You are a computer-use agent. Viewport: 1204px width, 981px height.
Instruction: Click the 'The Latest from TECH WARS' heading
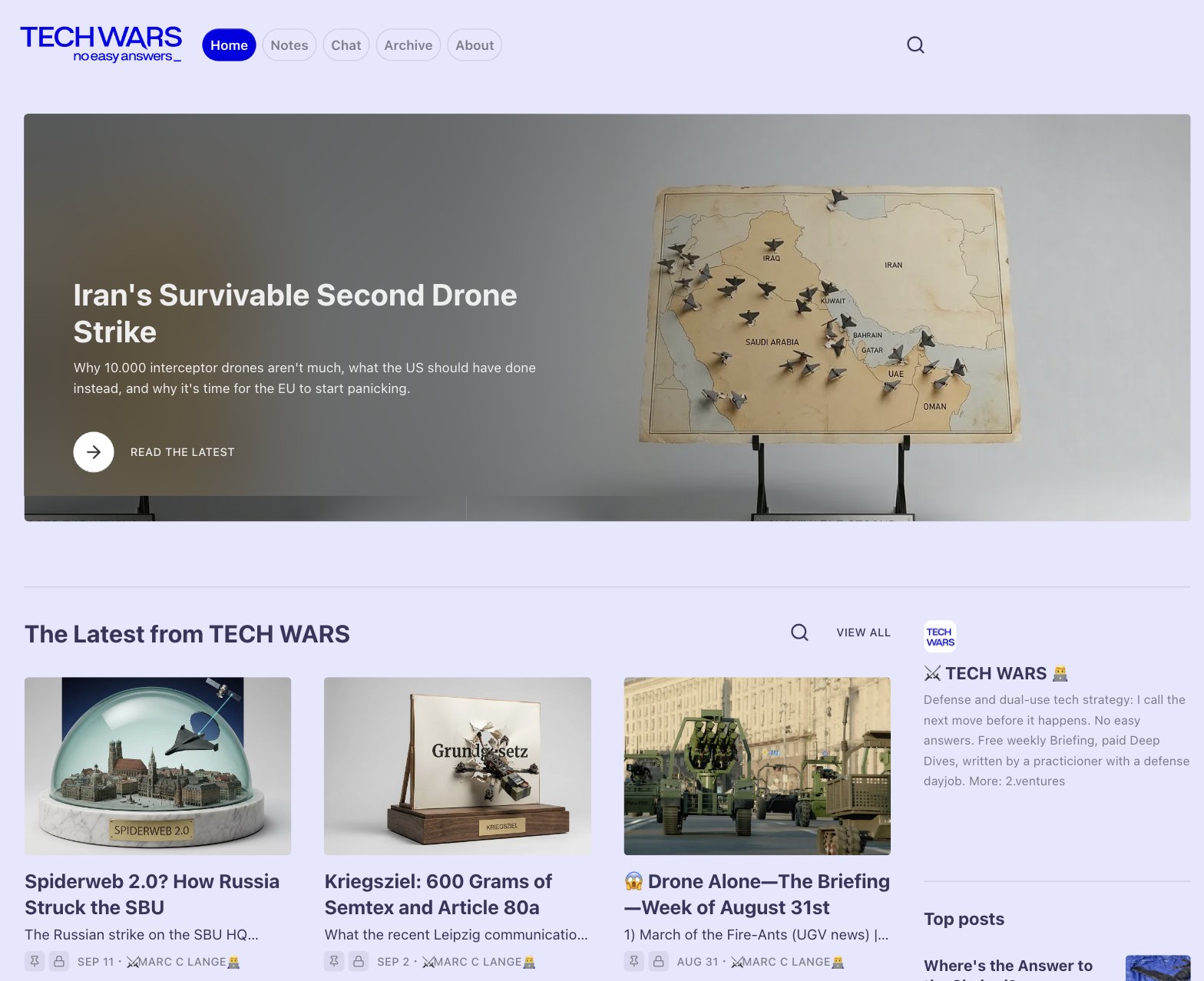point(187,634)
